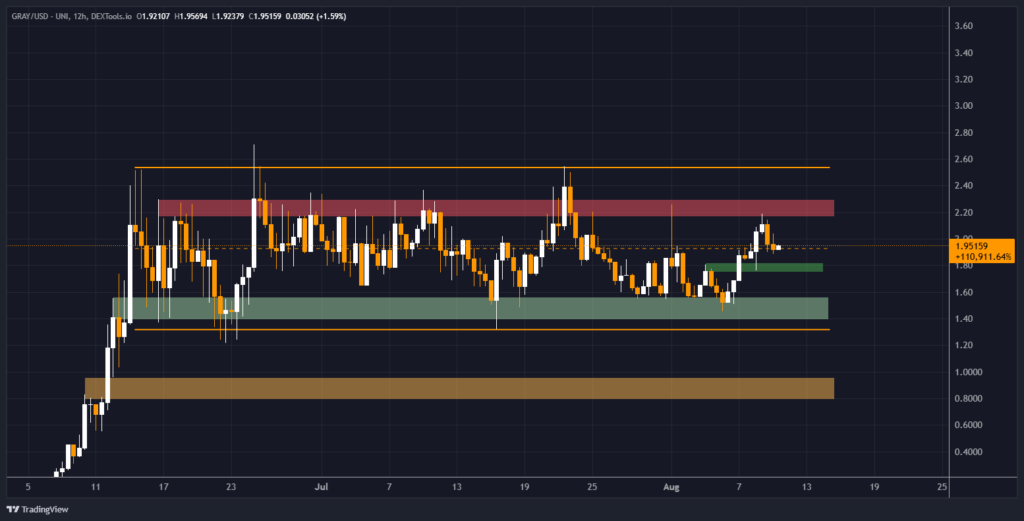Viewport: 1024px width, 521px height.
Task: Select the most recent candle on the chart
Action: pos(776,248)
